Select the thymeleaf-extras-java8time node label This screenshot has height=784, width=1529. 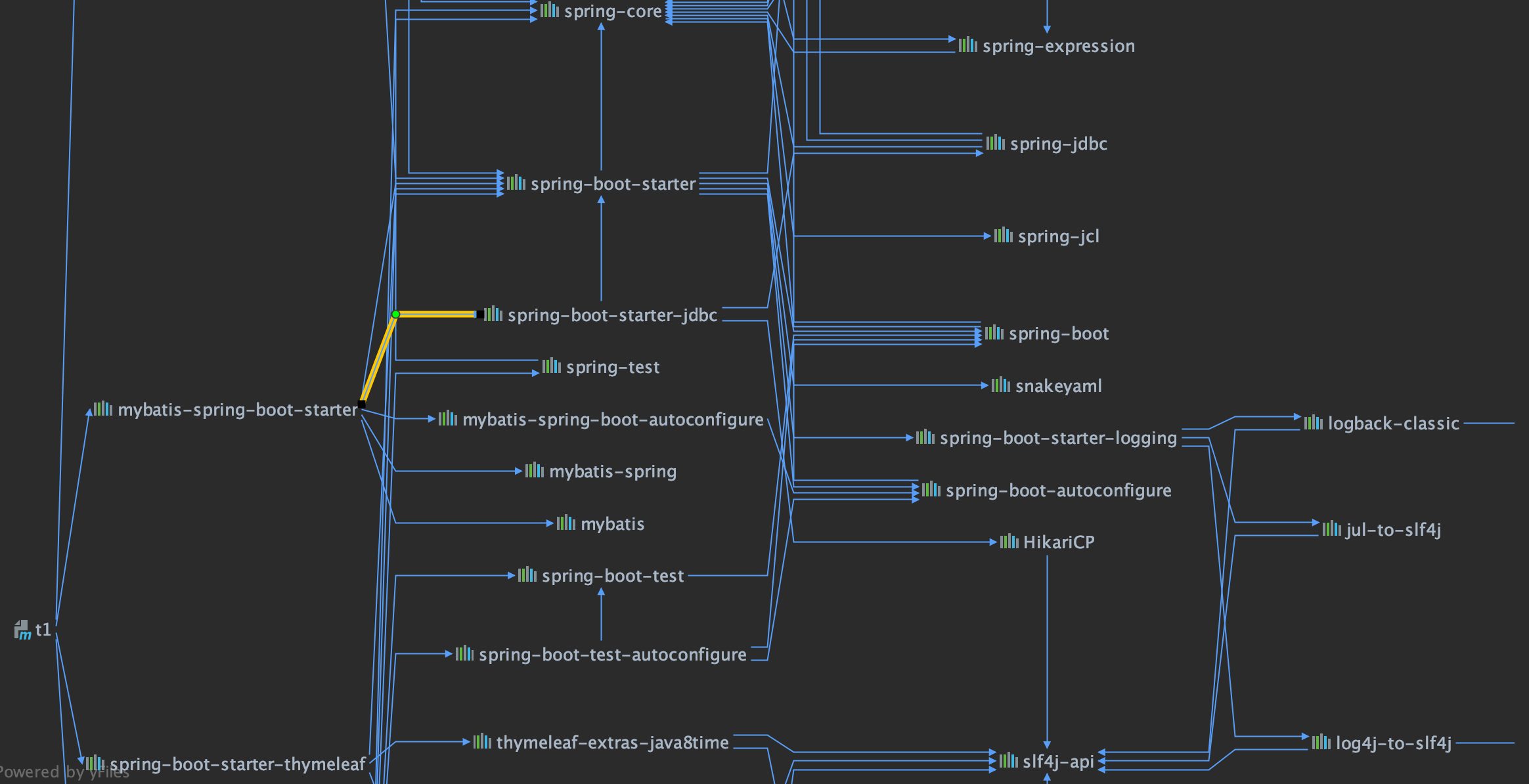tap(612, 743)
